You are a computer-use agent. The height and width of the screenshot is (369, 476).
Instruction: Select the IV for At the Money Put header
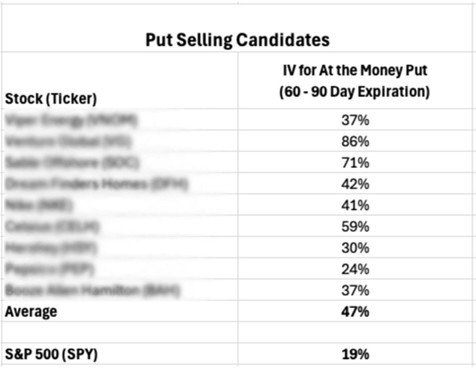click(355, 81)
